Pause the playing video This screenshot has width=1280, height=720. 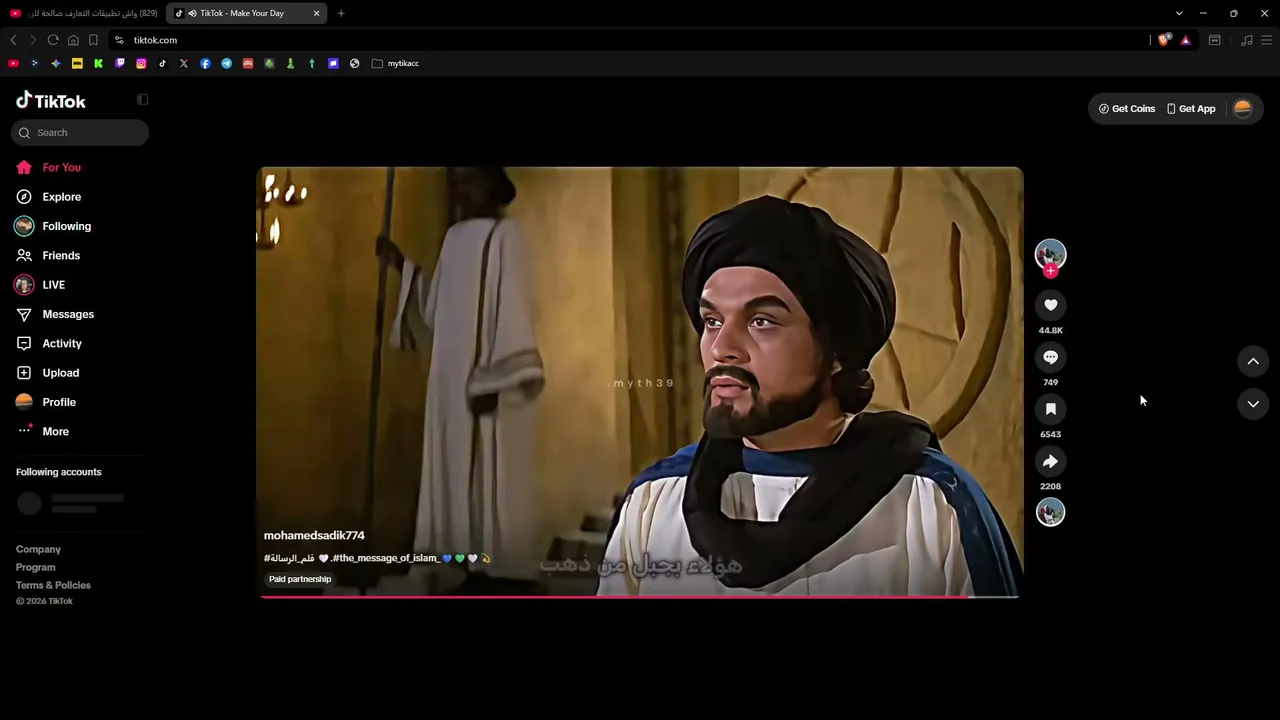[x=640, y=382]
